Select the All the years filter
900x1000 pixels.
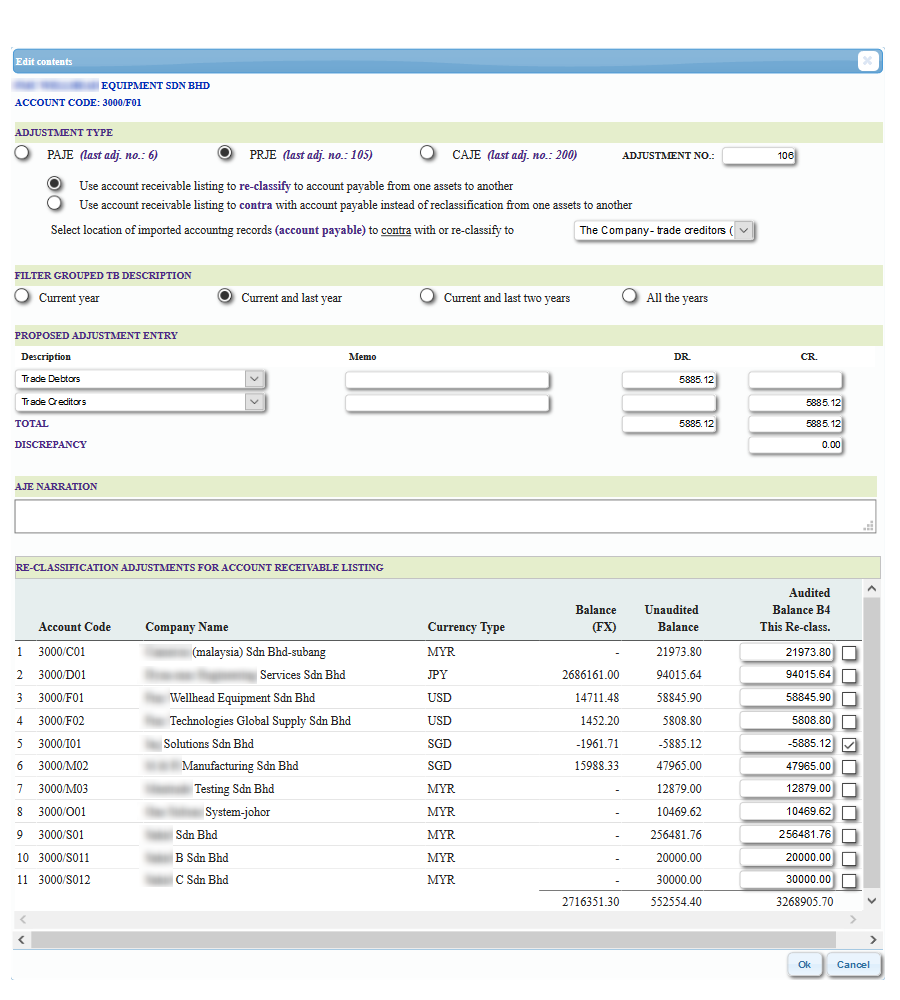[629, 297]
